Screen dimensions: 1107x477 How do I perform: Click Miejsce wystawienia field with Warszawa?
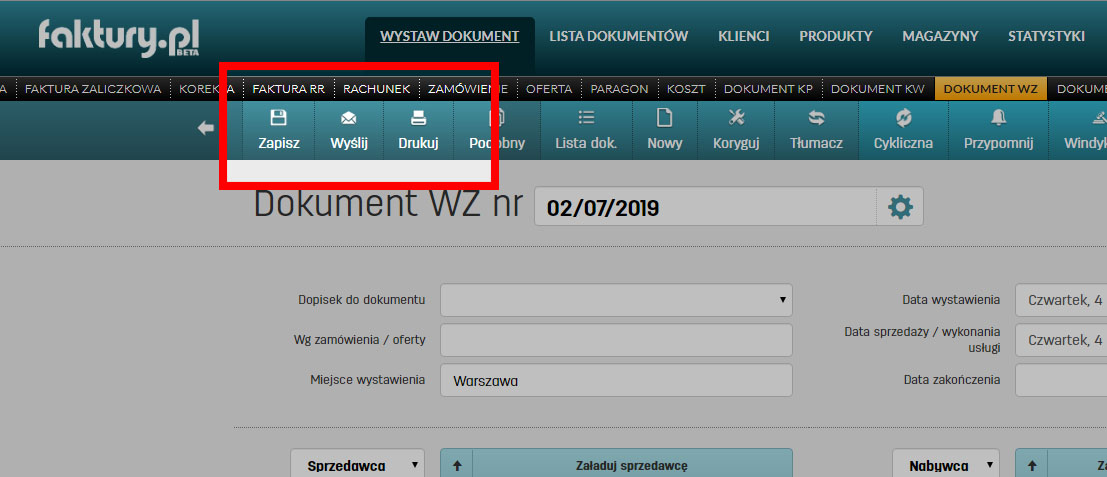click(616, 380)
